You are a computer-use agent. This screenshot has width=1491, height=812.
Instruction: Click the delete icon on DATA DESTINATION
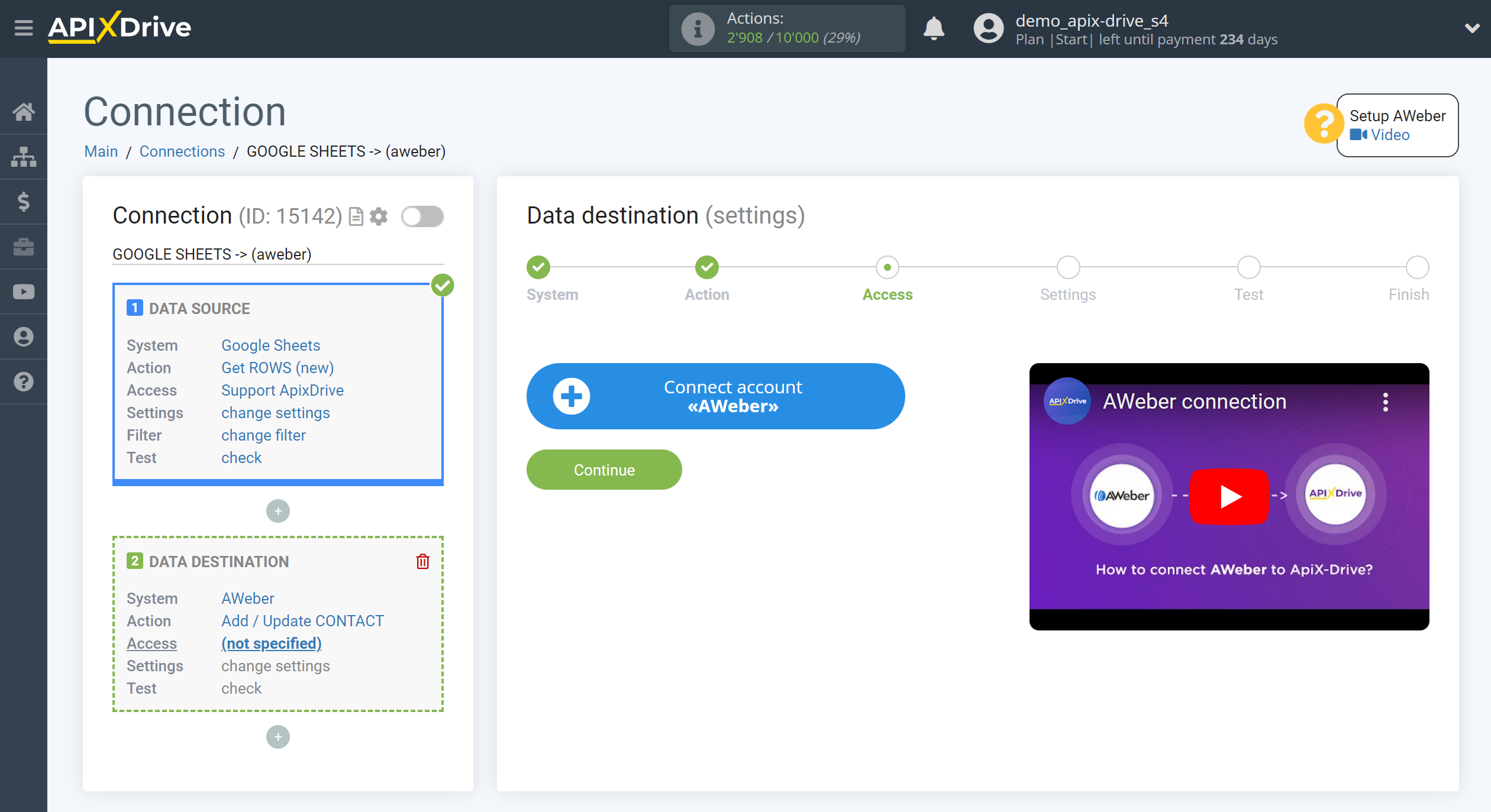click(422, 561)
